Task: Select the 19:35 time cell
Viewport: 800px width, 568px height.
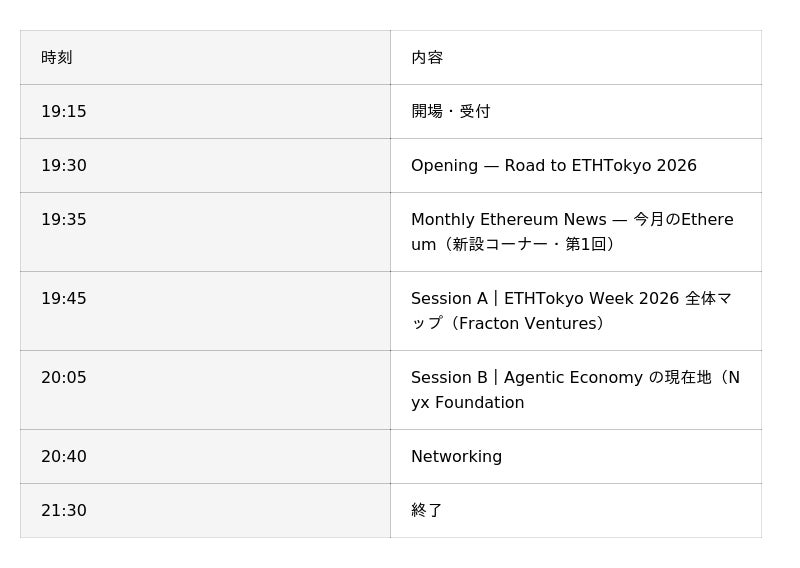Action: pyautogui.click(x=205, y=232)
